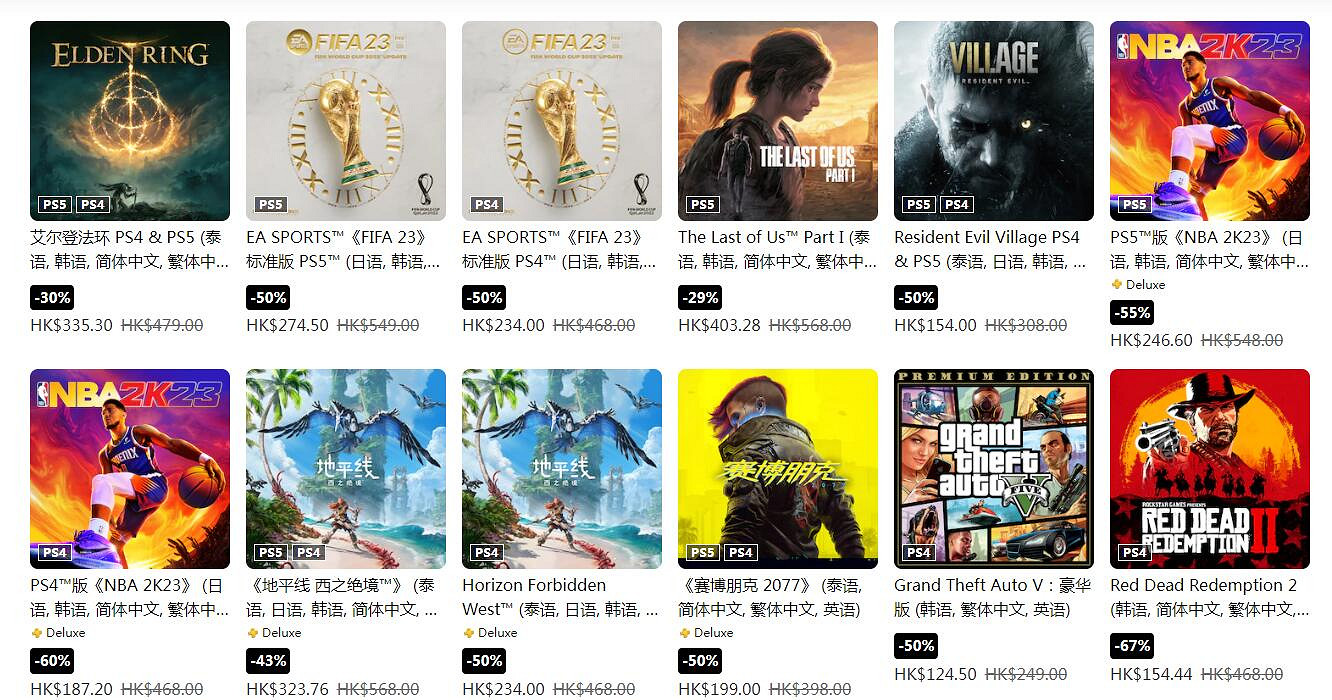Viewport: 1332px width, 700px height.
Task: Click the PS5 badge on FIFA 23 standard PS5 cover
Action: tap(271, 204)
